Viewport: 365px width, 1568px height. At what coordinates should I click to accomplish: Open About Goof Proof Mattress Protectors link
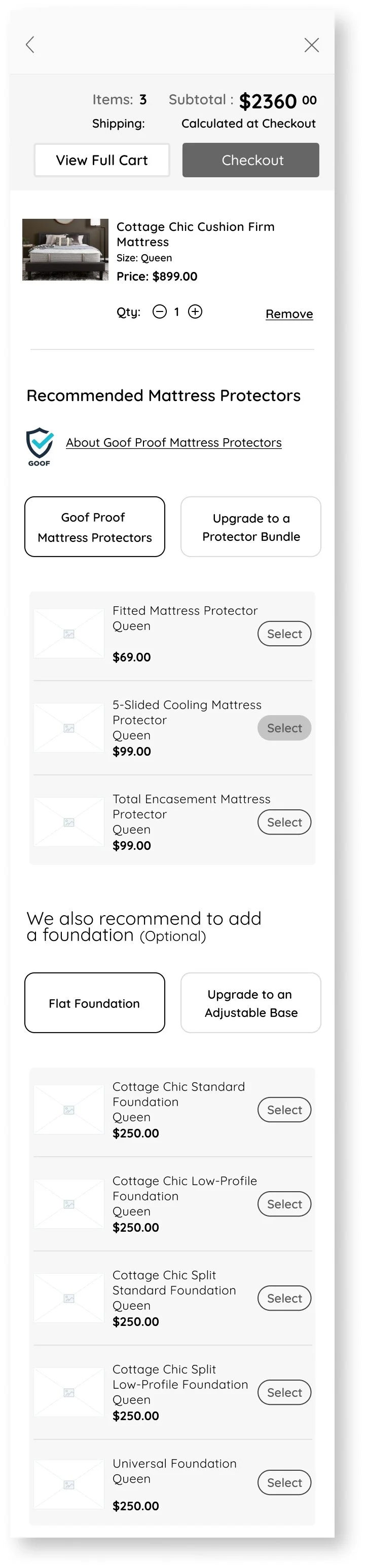coord(174,443)
